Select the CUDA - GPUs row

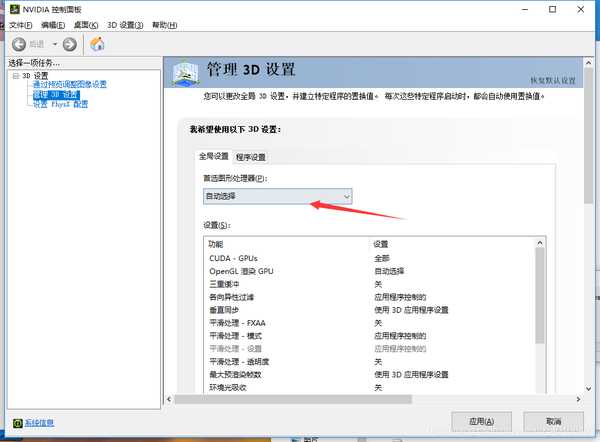pos(369,258)
